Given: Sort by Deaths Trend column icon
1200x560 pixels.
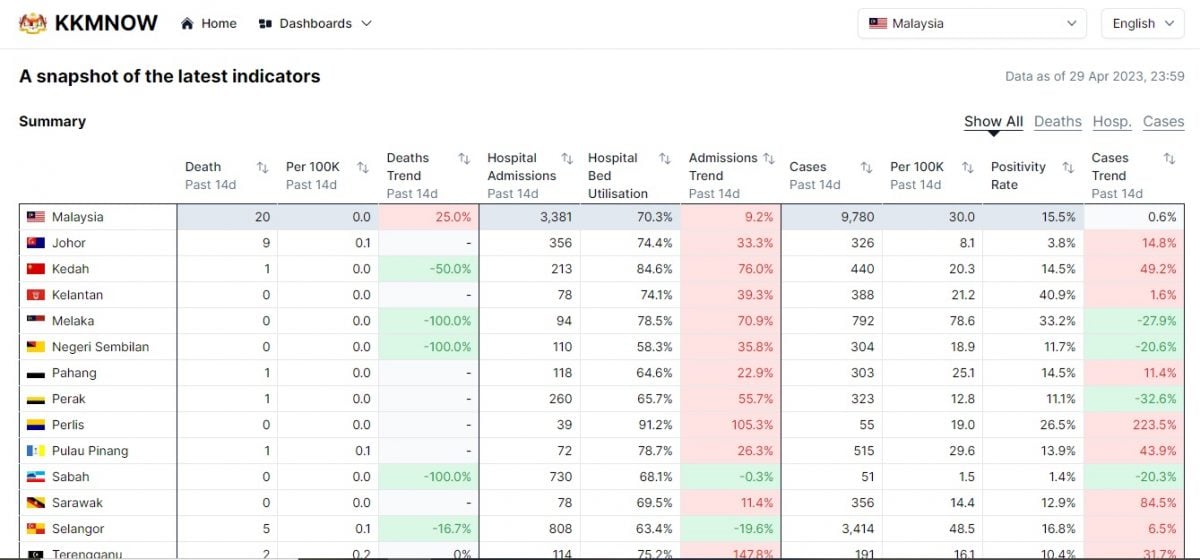Looking at the screenshot, I should 464,158.
